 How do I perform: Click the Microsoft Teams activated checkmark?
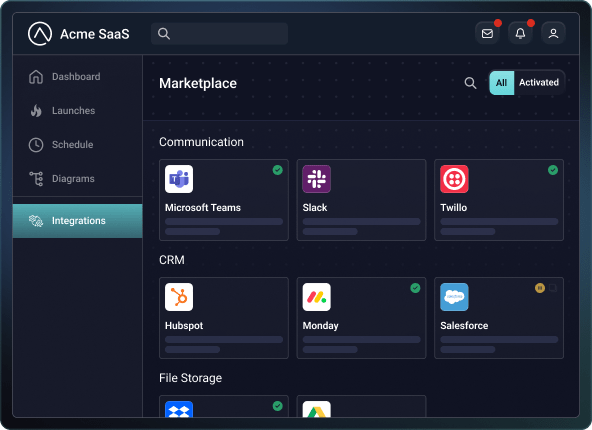(x=278, y=170)
